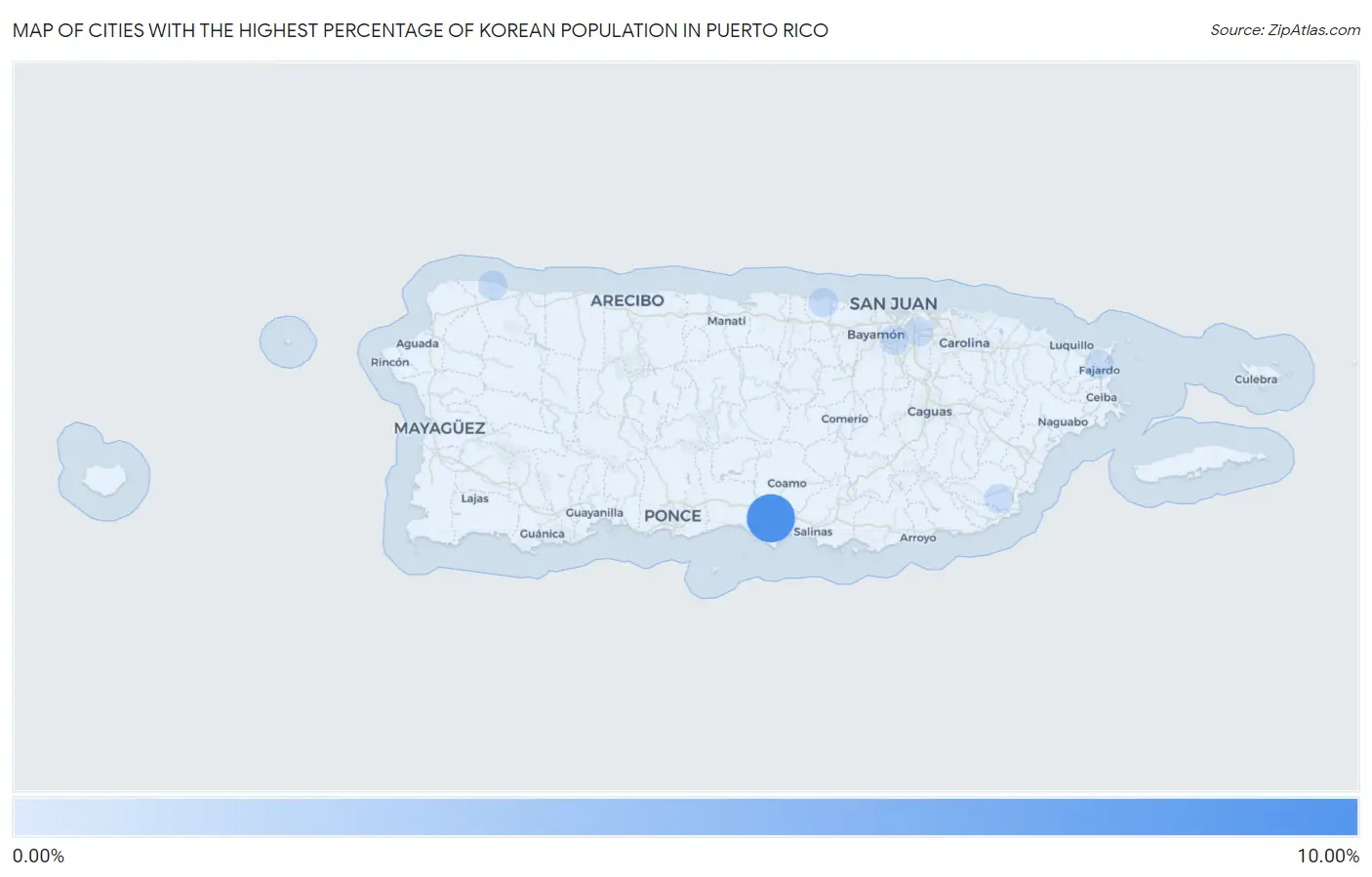The image size is (1372, 877).
Task: Click the PONCE city label
Action: click(x=672, y=516)
